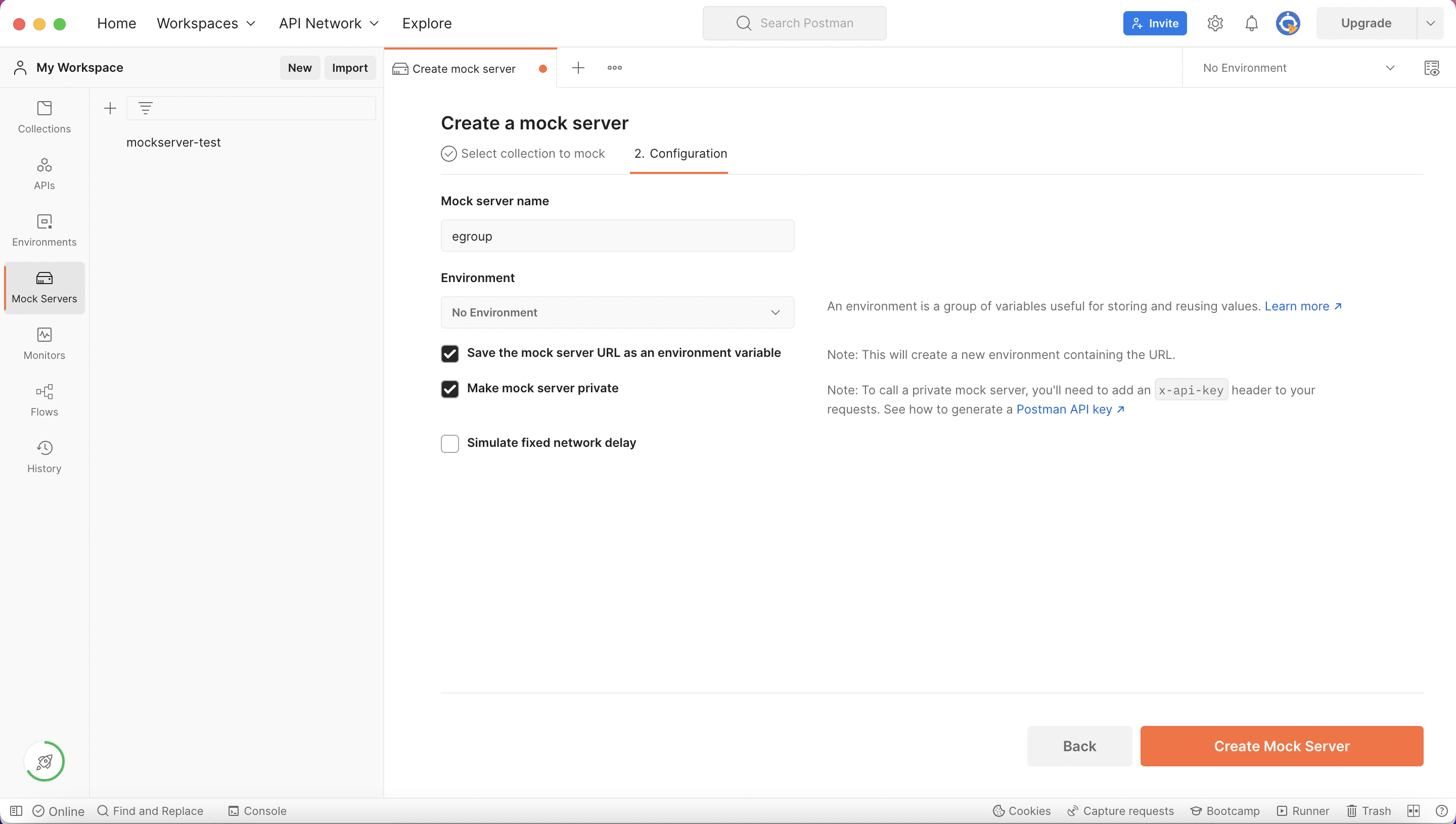The image size is (1456, 824).
Task: Open the Trash
Action: (1369, 810)
